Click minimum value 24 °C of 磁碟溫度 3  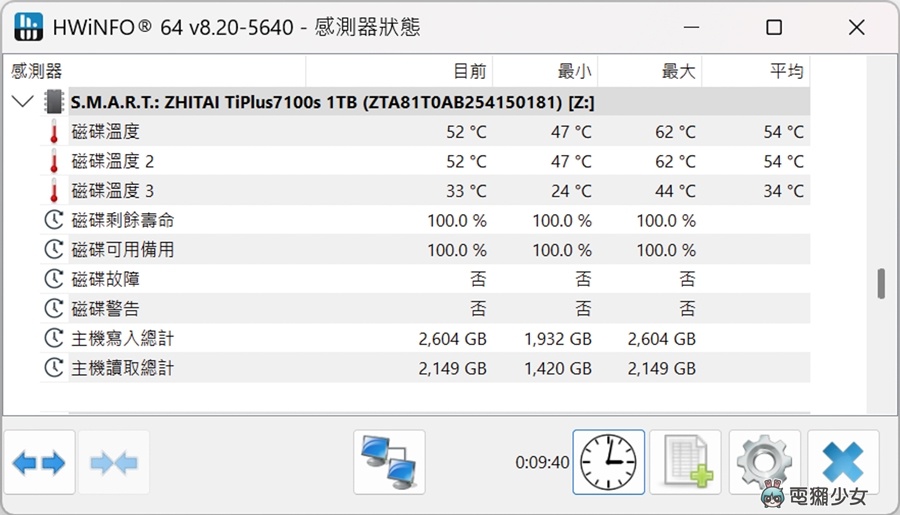point(571,191)
